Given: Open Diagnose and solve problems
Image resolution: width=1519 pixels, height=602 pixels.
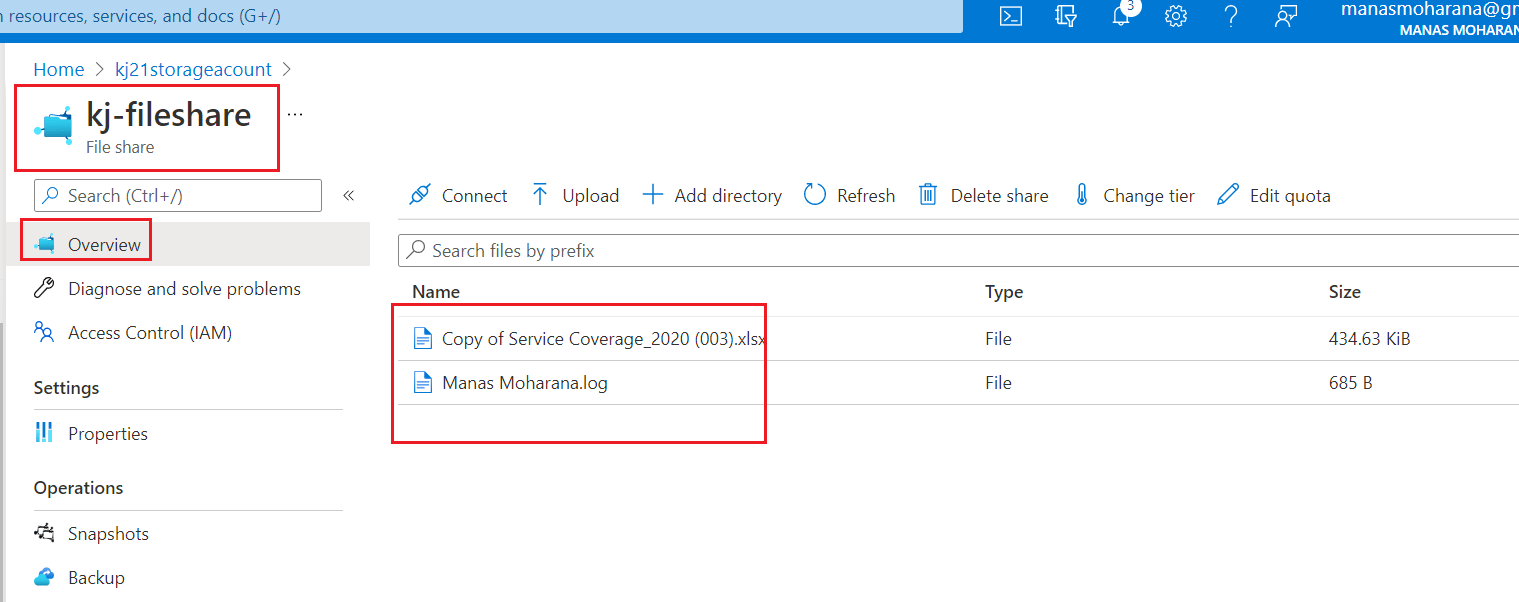Looking at the screenshot, I should pos(185,289).
